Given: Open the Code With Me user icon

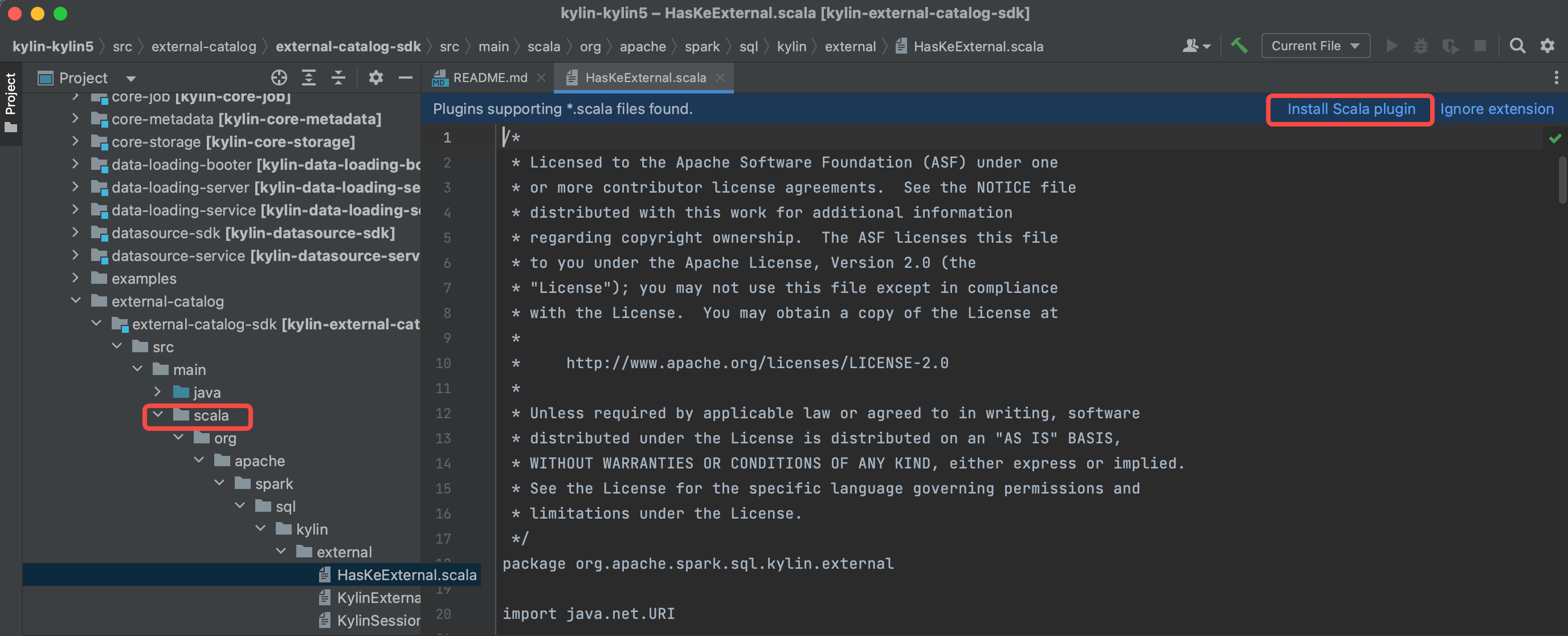Looking at the screenshot, I should pos(1195,46).
